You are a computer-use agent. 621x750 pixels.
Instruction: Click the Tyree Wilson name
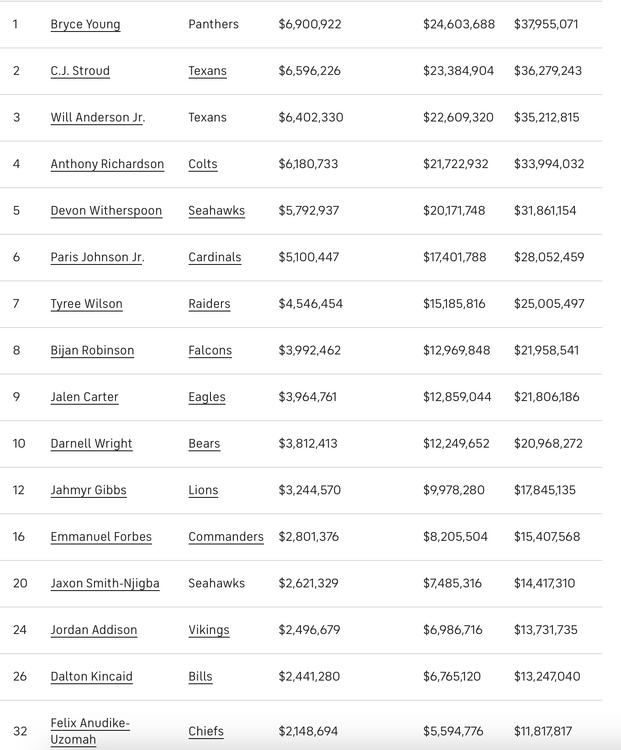(86, 304)
